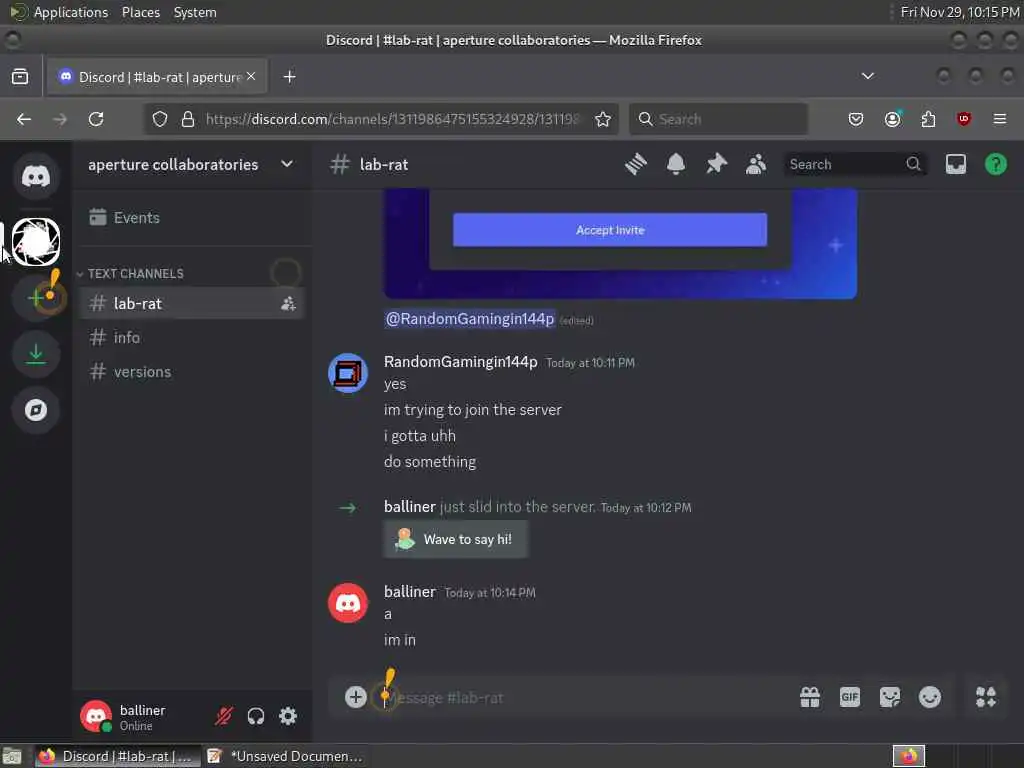The width and height of the screenshot is (1024, 768).
Task: Select the versions channel
Action: (x=192, y=372)
